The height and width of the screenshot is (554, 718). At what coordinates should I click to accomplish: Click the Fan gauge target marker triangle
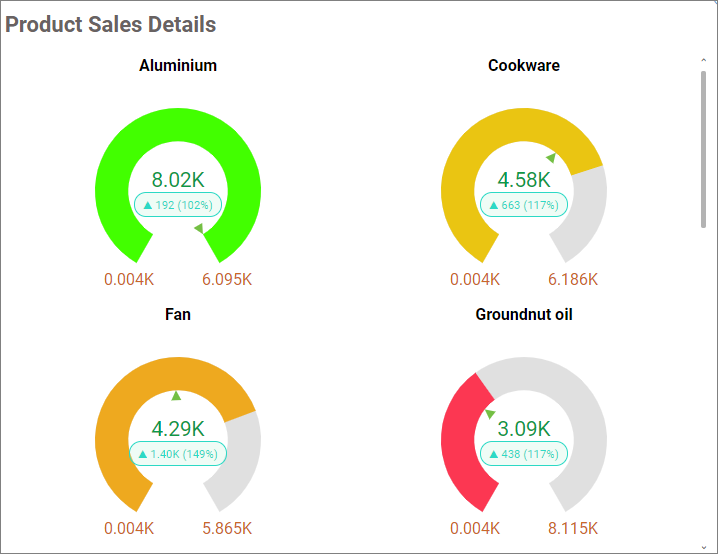(176, 395)
